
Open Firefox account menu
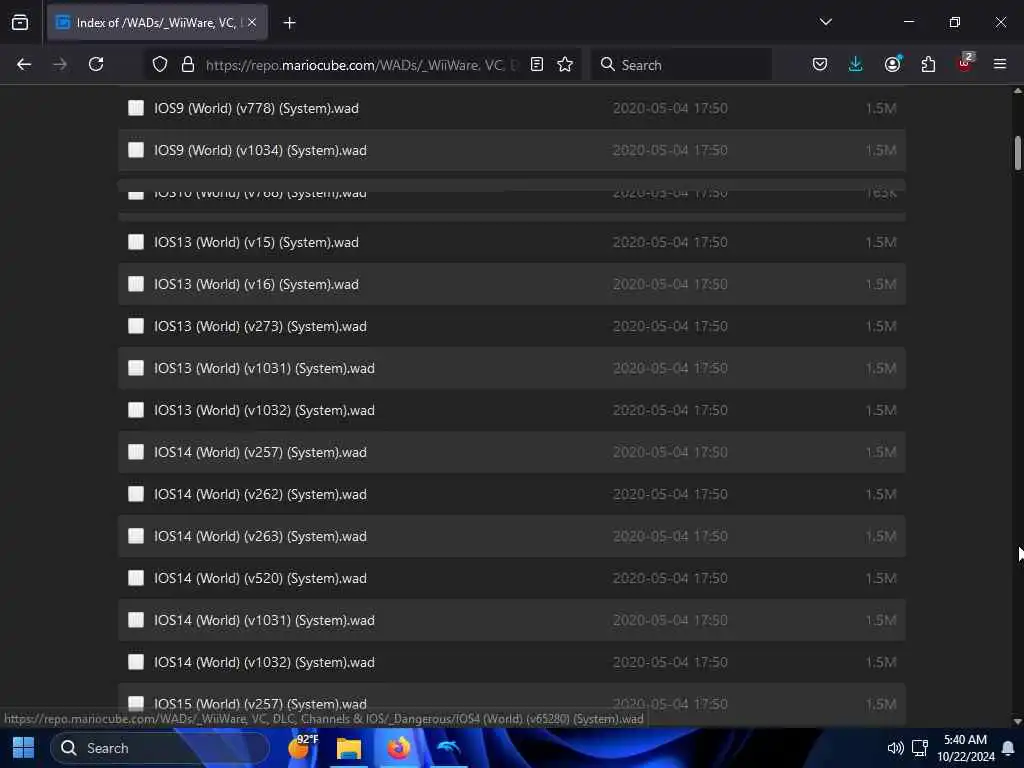pyautogui.click(x=893, y=64)
